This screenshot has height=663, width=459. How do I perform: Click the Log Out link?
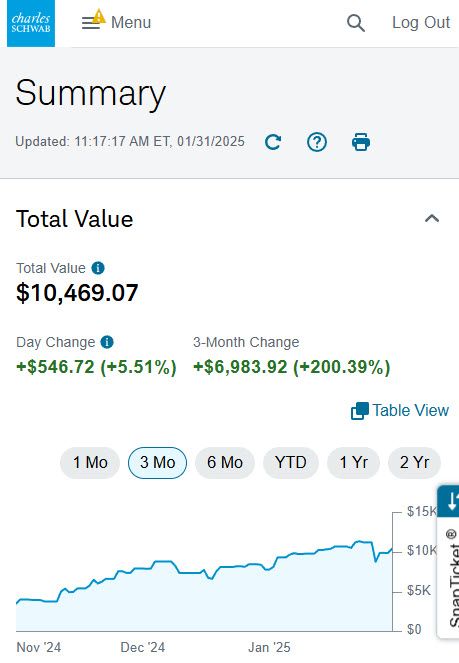click(x=421, y=22)
